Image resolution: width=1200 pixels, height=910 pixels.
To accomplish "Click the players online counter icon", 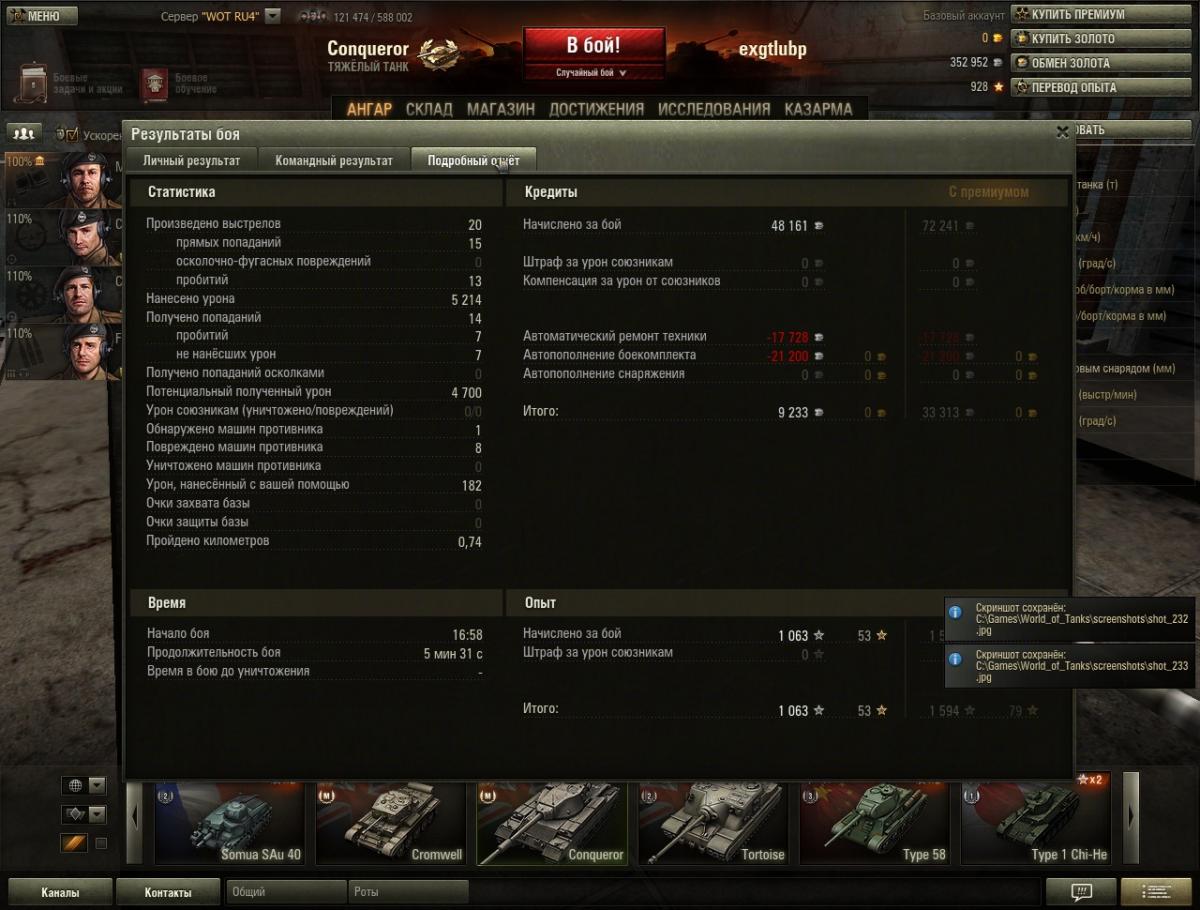I will [314, 17].
